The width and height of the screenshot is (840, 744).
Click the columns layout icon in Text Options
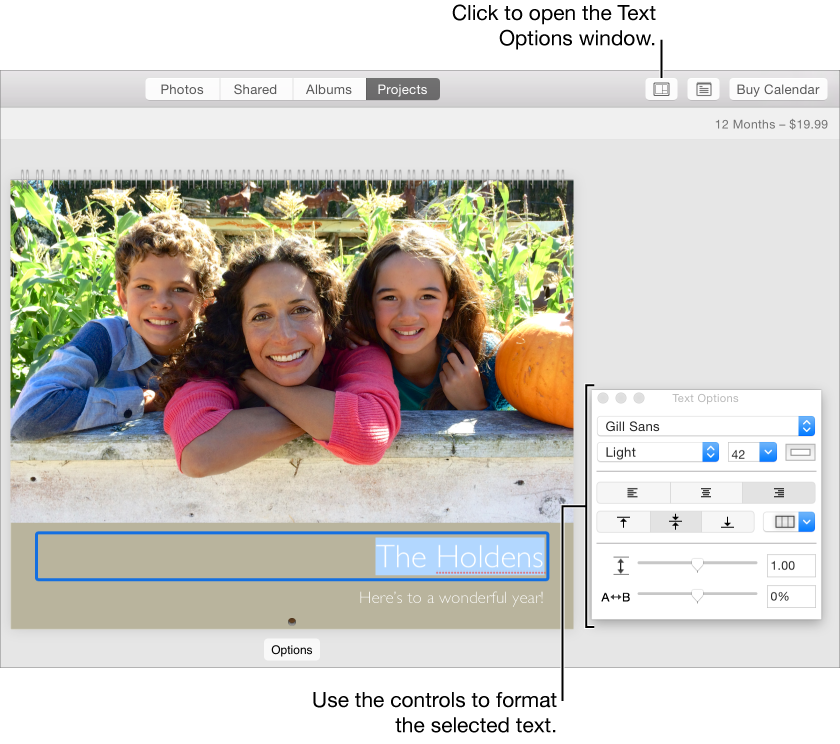point(784,521)
